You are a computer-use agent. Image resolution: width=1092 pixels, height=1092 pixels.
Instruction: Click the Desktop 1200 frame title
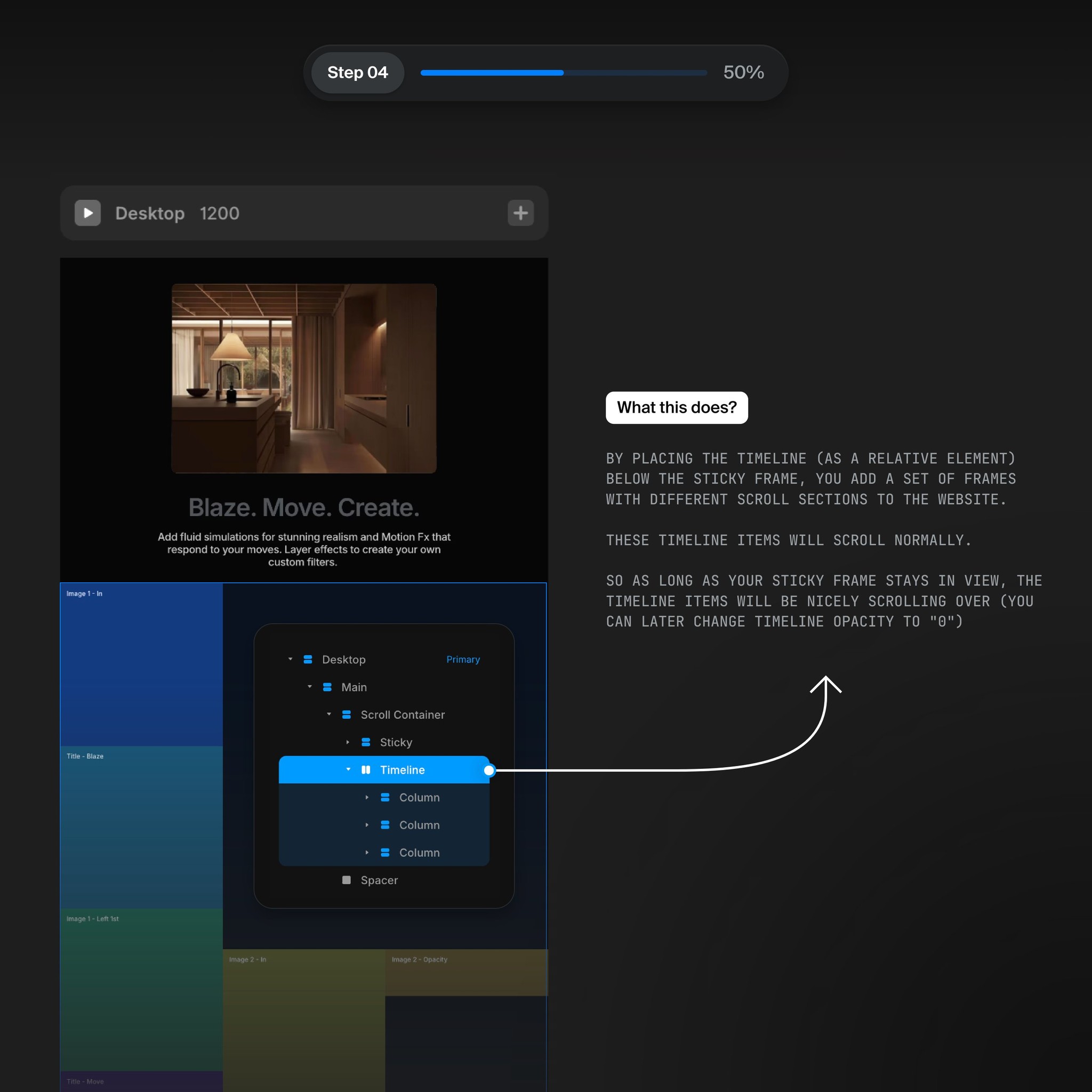(176, 213)
